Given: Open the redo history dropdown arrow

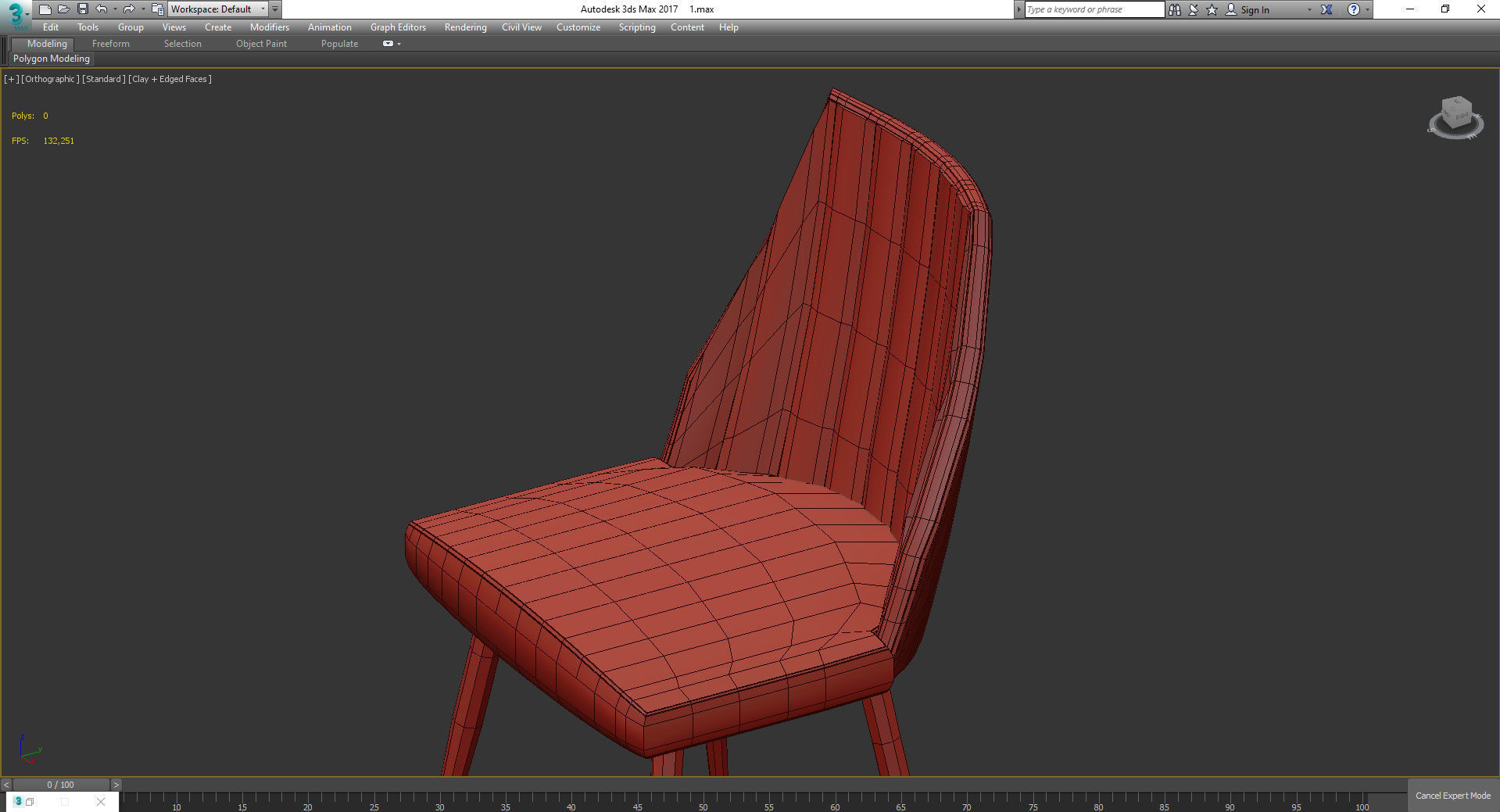Looking at the screenshot, I should pyautogui.click(x=142, y=9).
